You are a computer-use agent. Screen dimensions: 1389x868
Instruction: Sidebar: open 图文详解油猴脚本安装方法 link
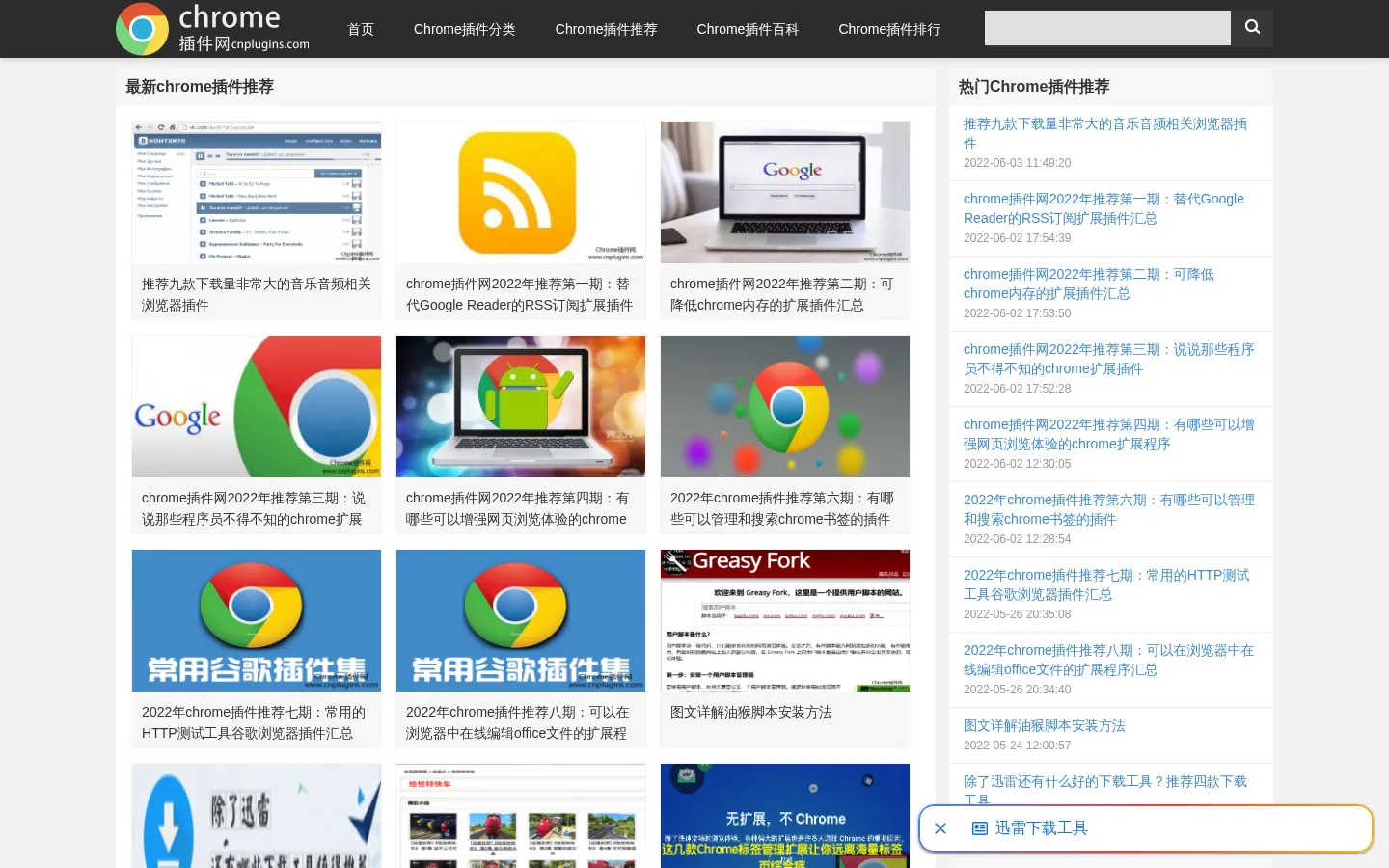point(1045,725)
